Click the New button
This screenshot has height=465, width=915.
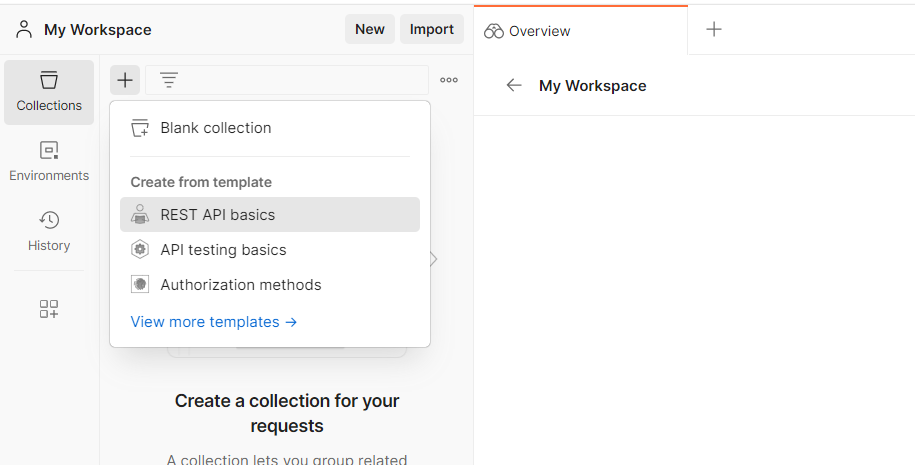pos(369,29)
